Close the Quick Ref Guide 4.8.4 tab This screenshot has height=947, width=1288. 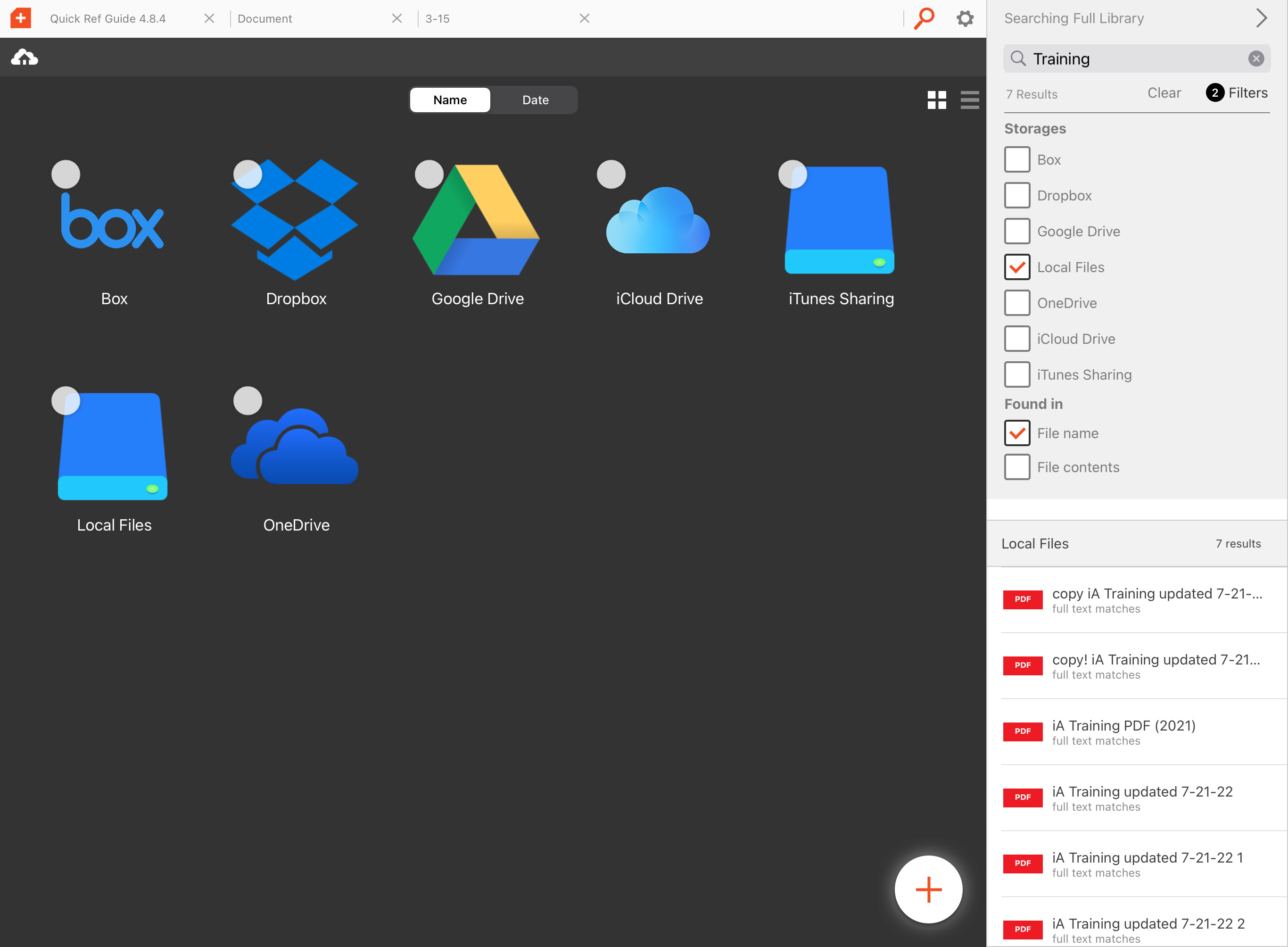209,18
